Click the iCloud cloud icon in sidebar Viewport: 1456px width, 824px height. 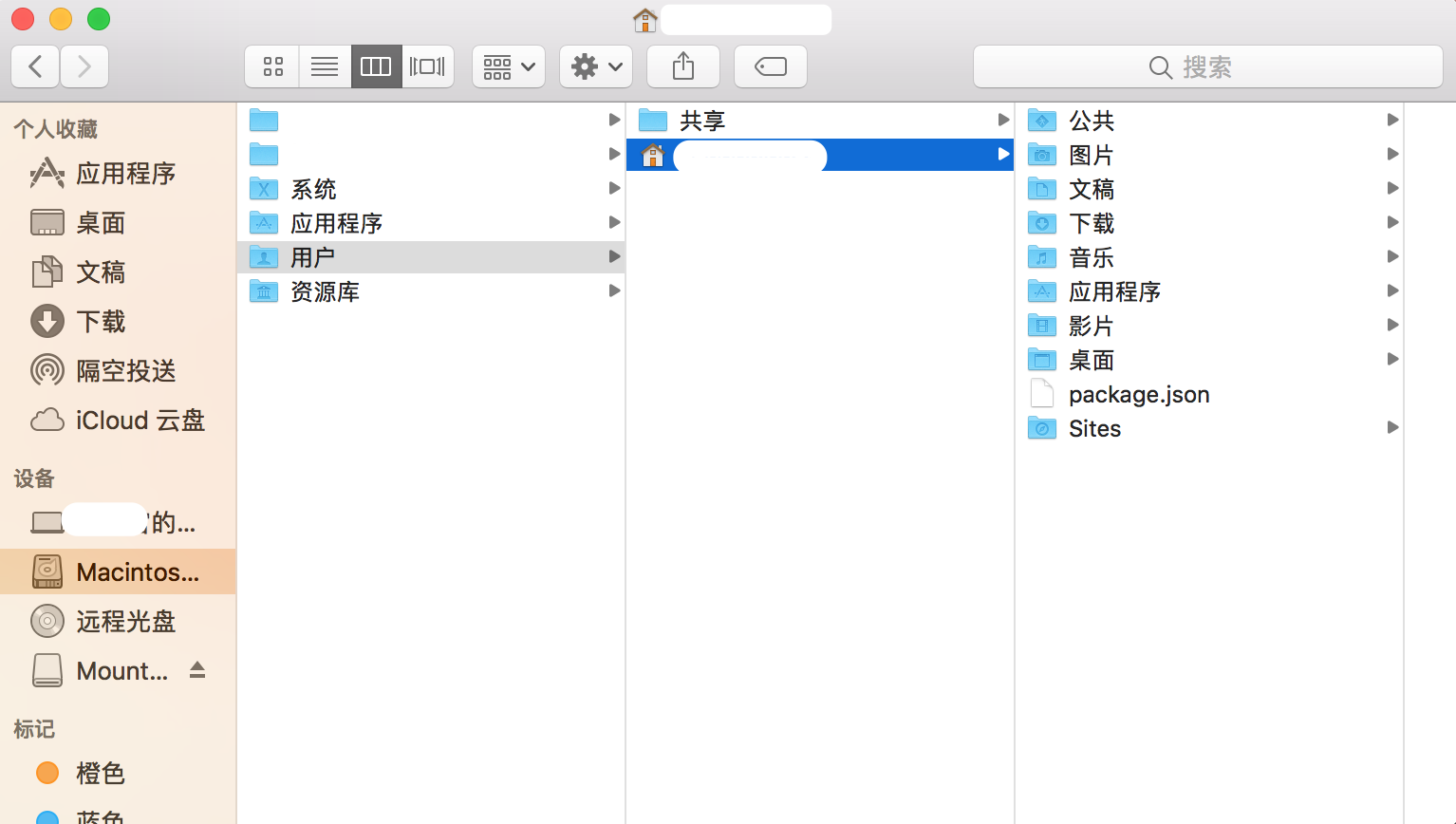coord(47,421)
